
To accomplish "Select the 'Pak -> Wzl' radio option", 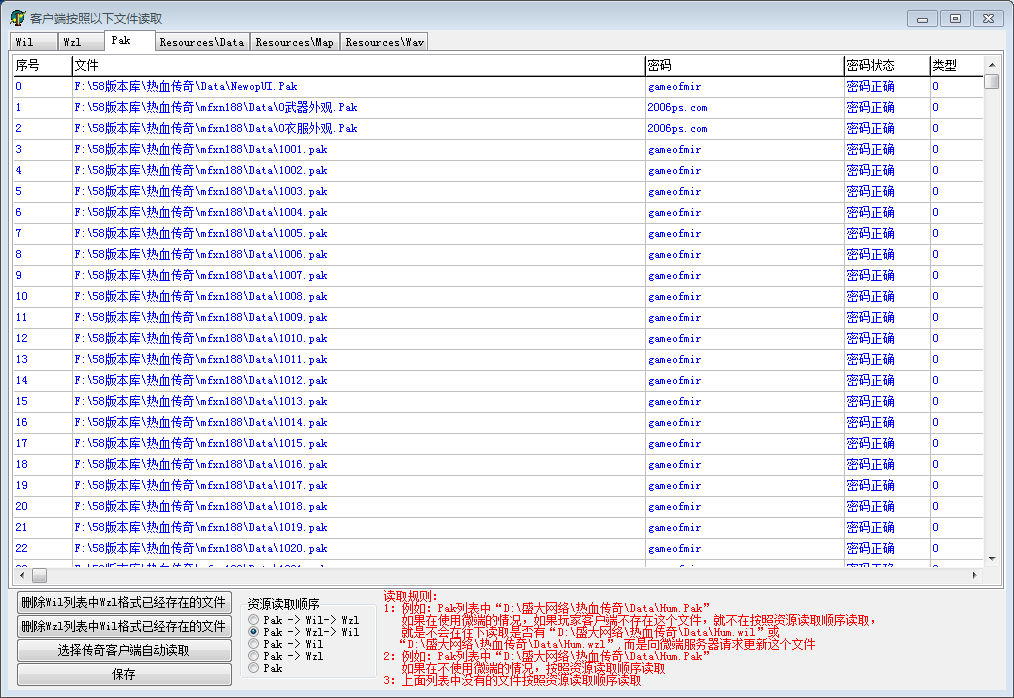I will pos(254,656).
